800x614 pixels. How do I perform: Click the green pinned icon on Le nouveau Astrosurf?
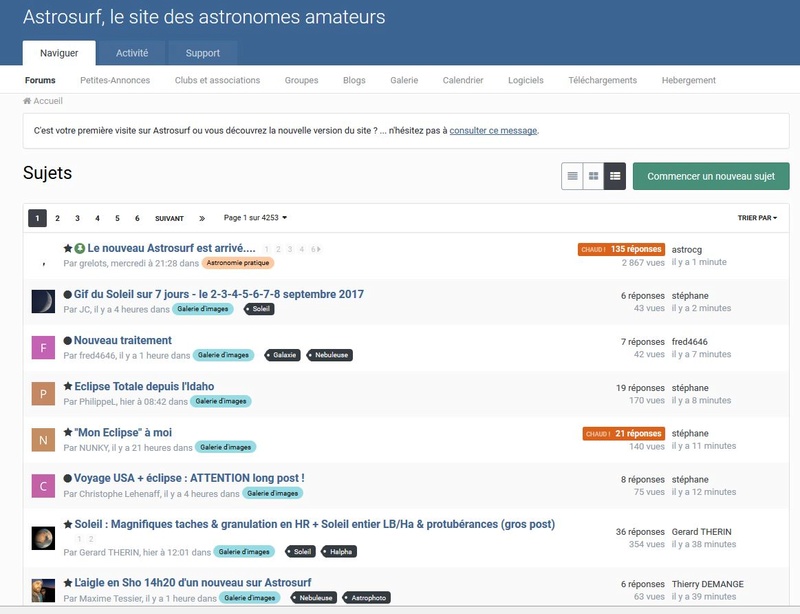click(80, 249)
